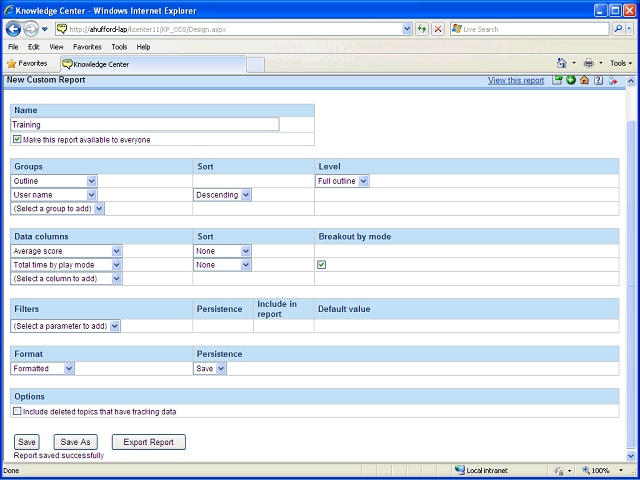Viewport: 640px width, 480px height.
Task: Click the Refresh icon next to address bar
Action: click(x=422, y=29)
